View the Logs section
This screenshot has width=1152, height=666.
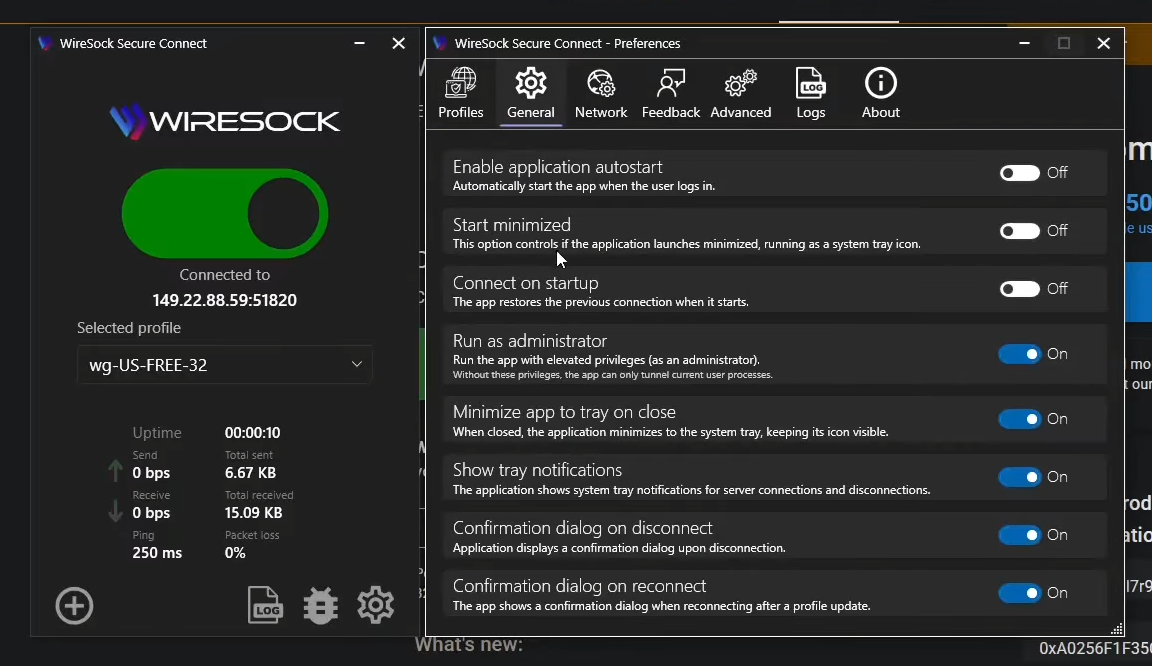tap(810, 92)
